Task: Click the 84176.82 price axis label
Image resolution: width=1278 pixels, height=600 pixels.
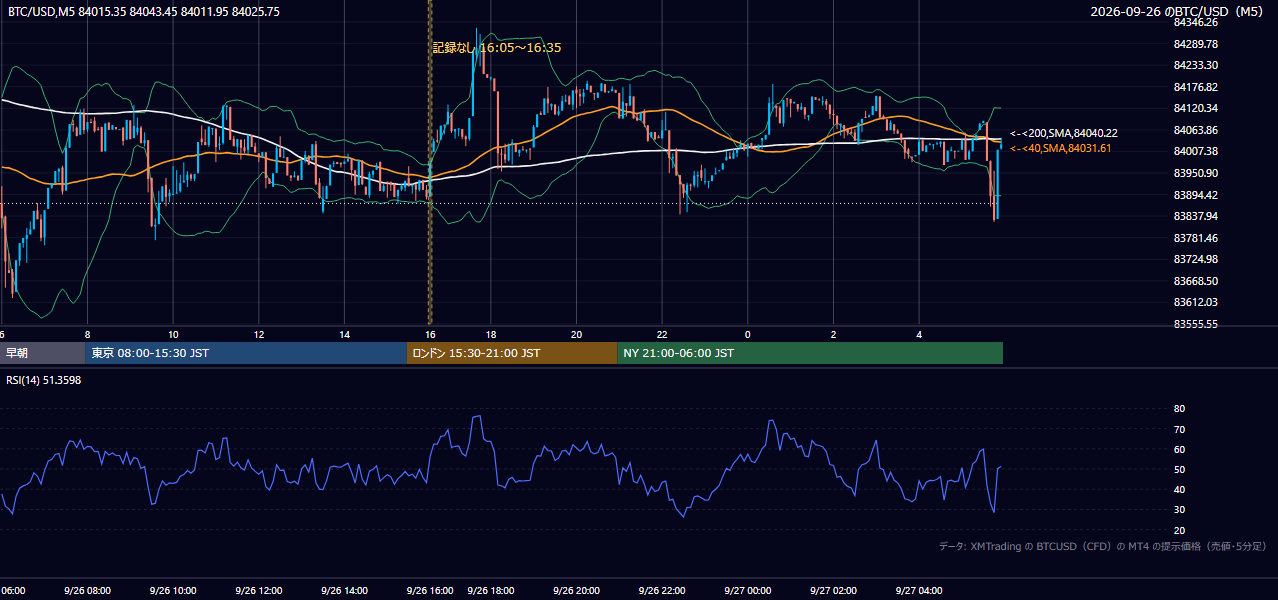Action: point(1196,87)
